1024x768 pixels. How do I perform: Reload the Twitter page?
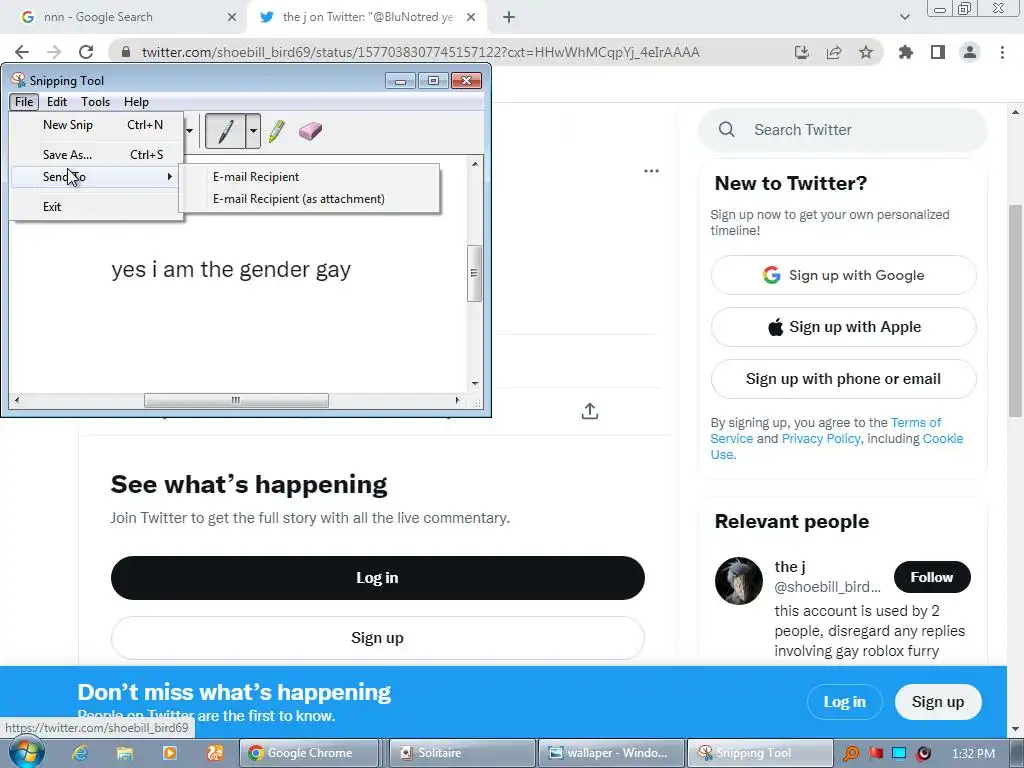coord(86,52)
